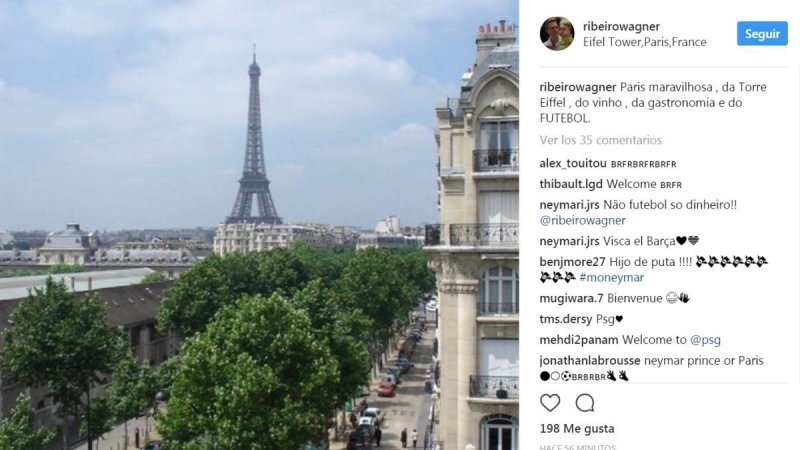Visit tms.dersy's profile

pyautogui.click(x=566, y=319)
